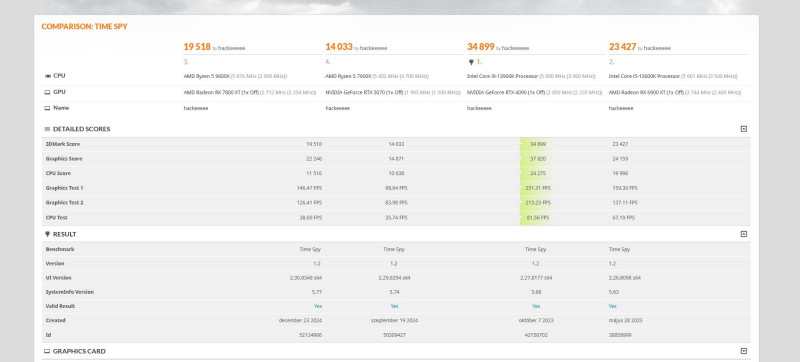Click the Valid Result Yes for október 7 result
Screen dimensions: 800x362
[536, 306]
